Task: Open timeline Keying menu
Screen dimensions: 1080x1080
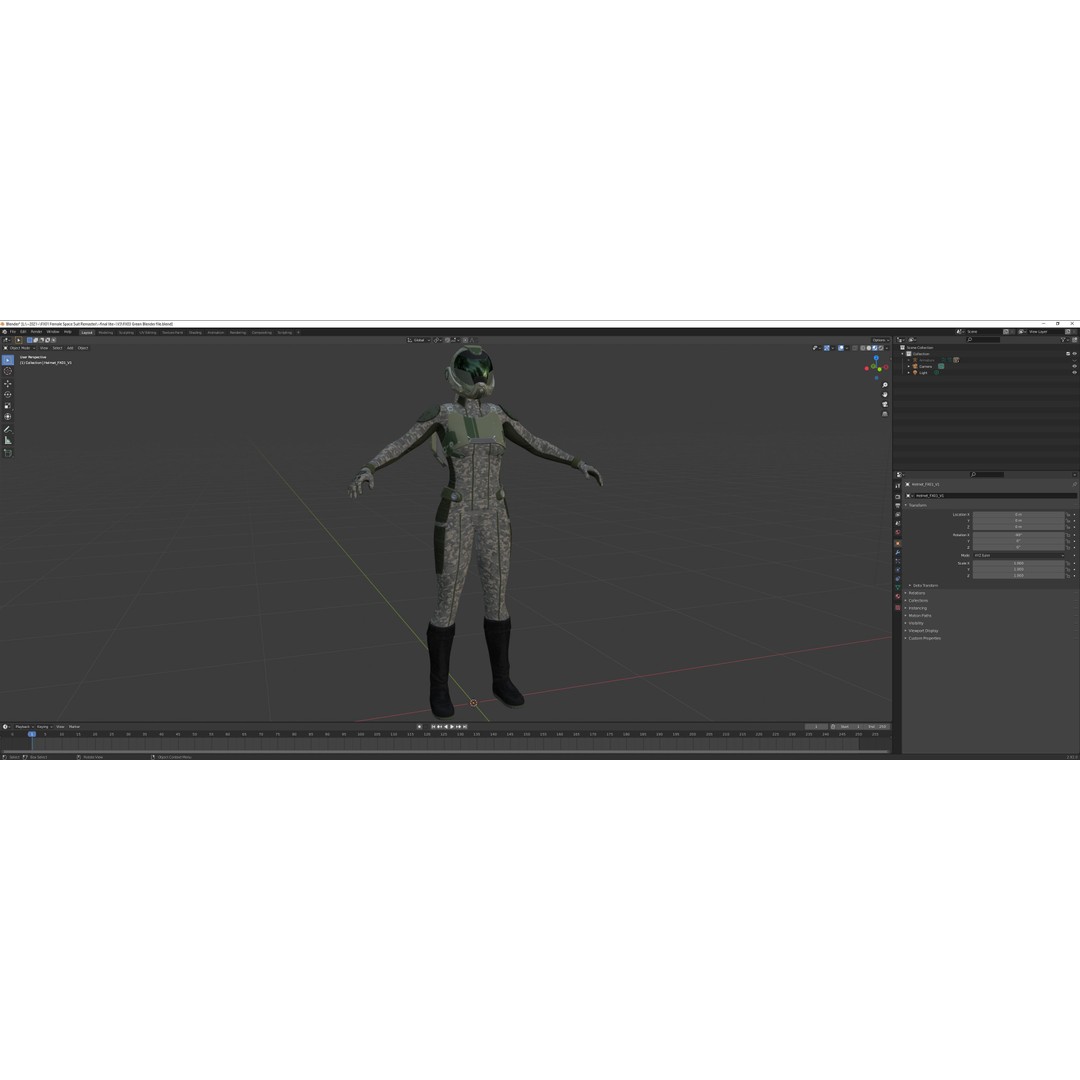Action: (x=44, y=727)
